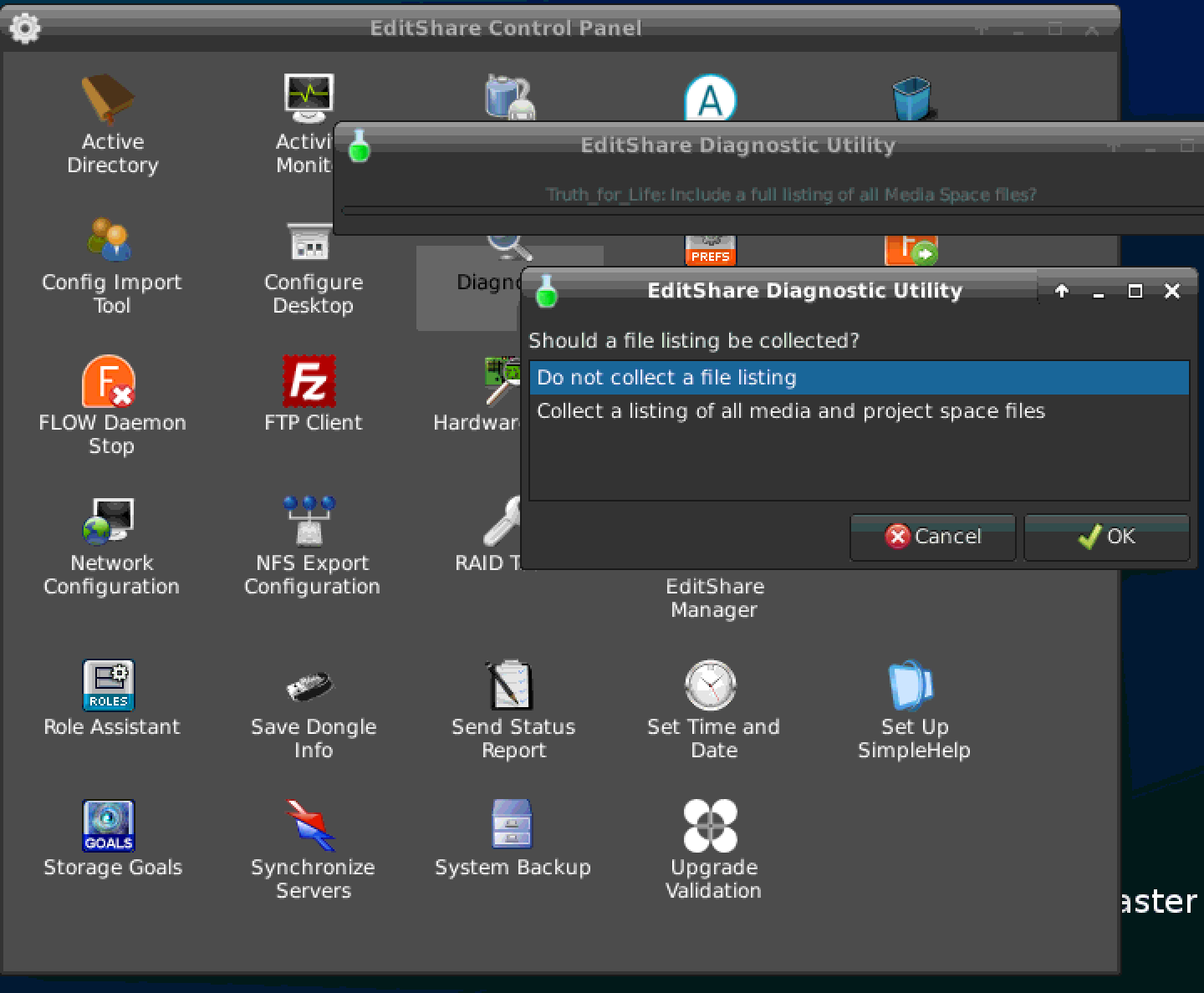Select "Do not collect a file listing" option
Image resolution: width=1204 pixels, height=993 pixels.
(x=859, y=378)
